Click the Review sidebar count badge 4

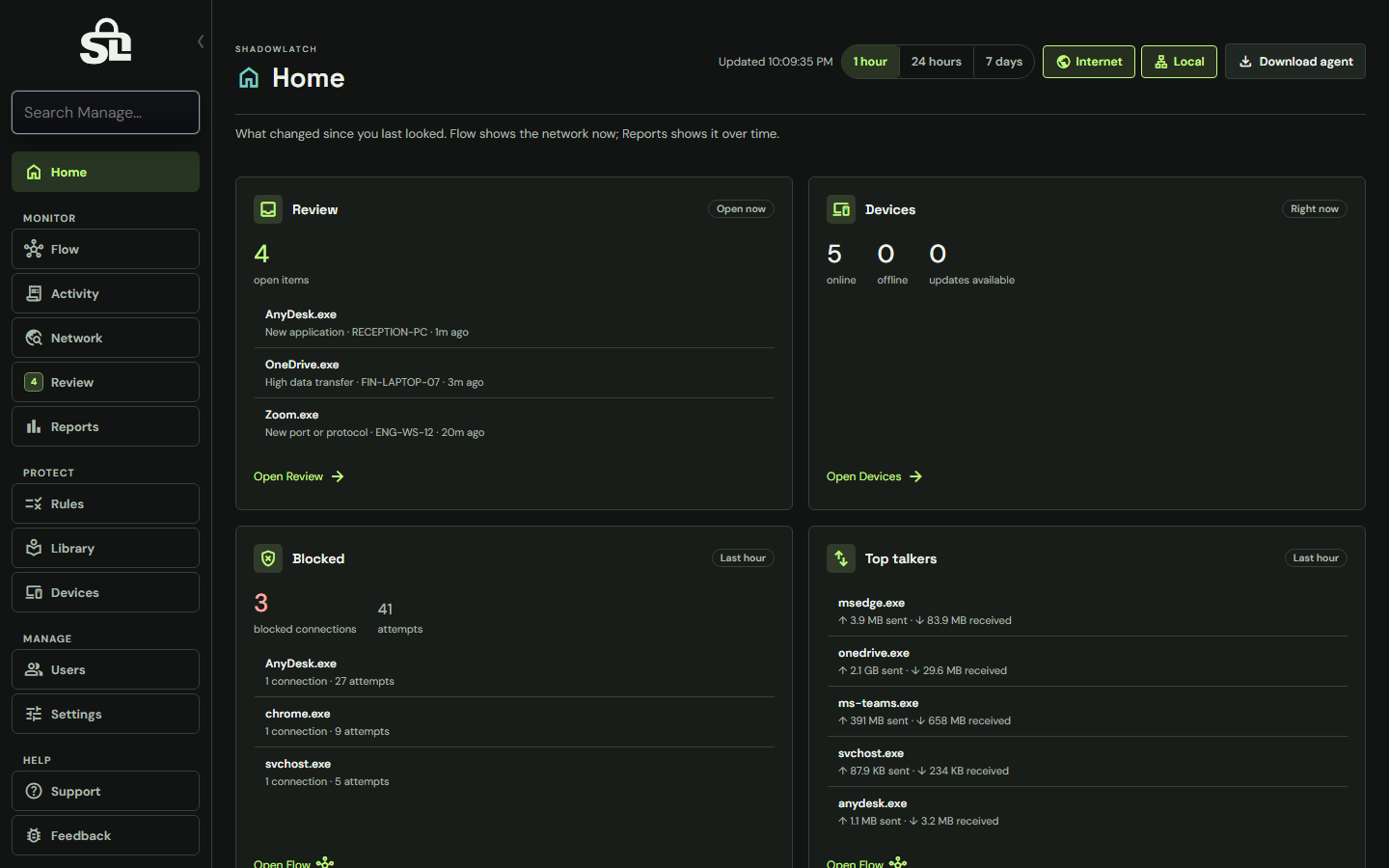point(34,382)
